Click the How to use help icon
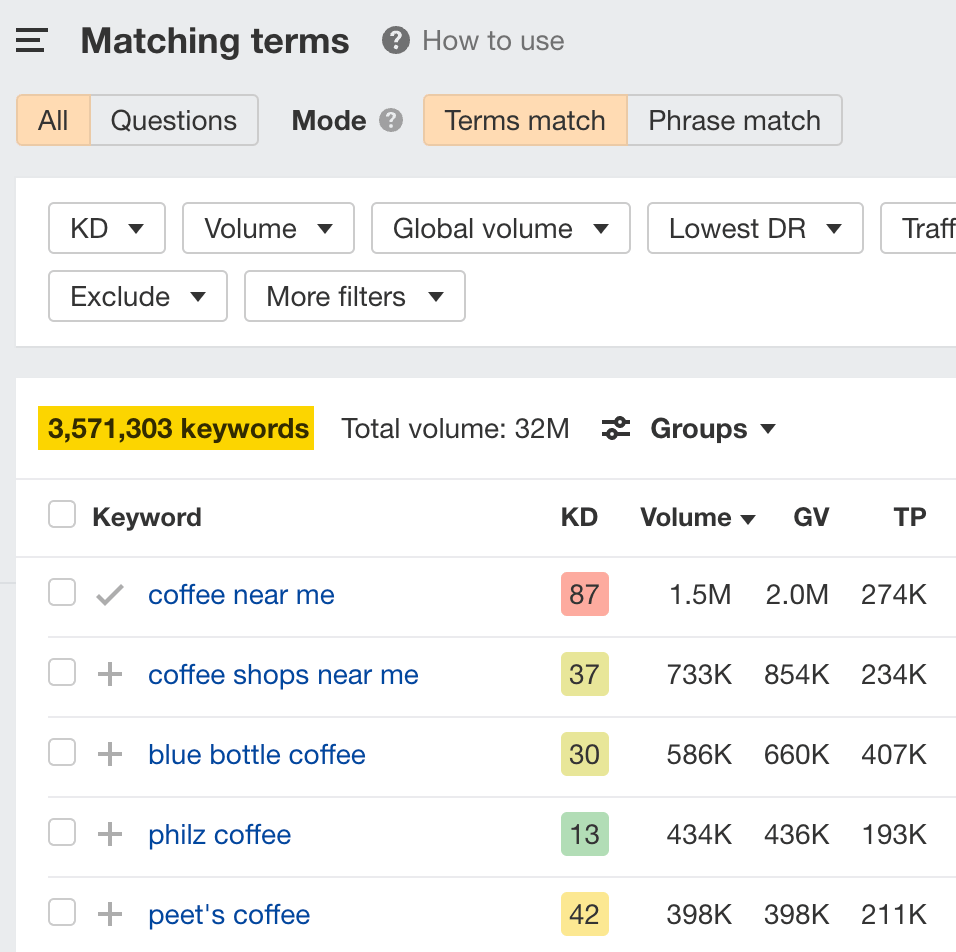This screenshot has width=956, height=952. click(396, 41)
